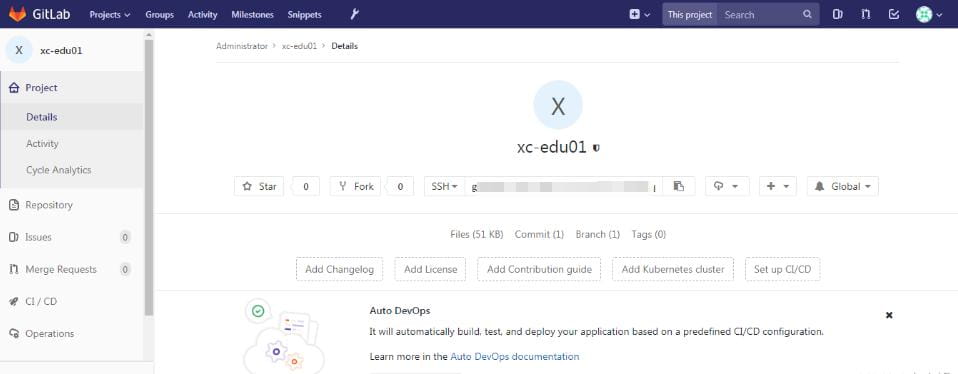The image size is (958, 374).
Task: Open the Global notification dropdown
Action: 843,186
